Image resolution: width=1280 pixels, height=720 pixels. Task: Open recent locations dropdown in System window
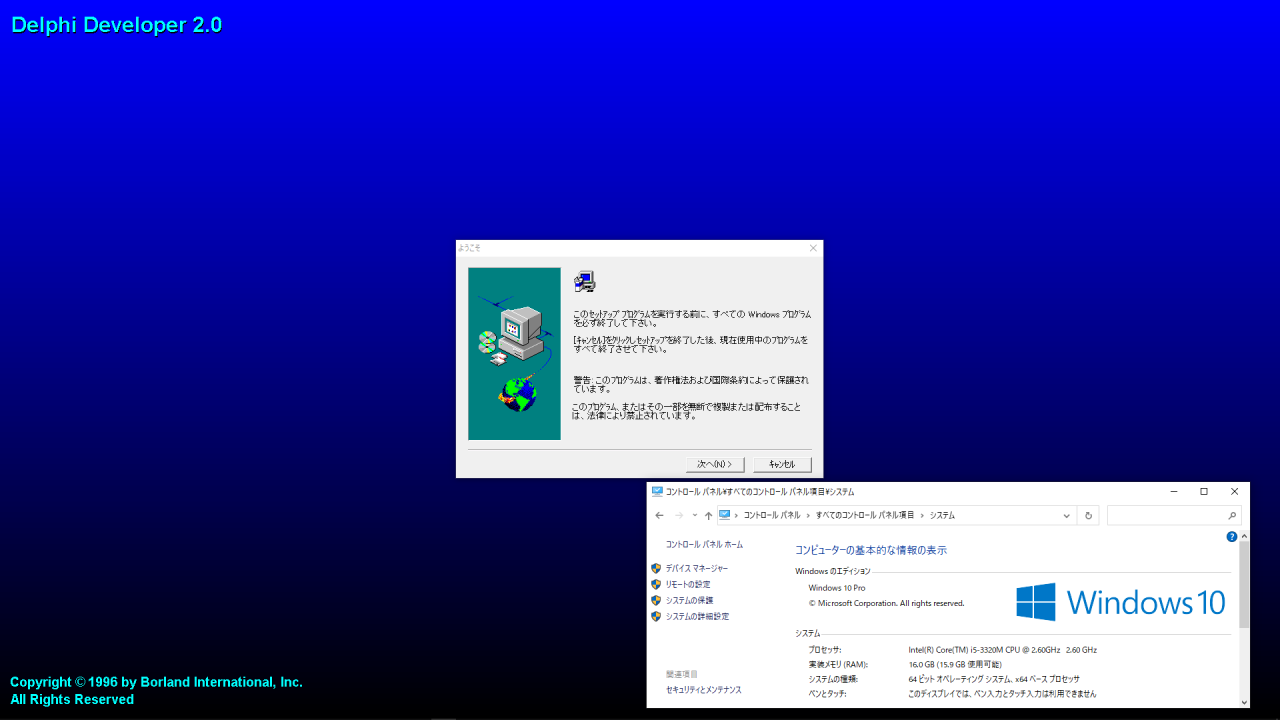[695, 516]
